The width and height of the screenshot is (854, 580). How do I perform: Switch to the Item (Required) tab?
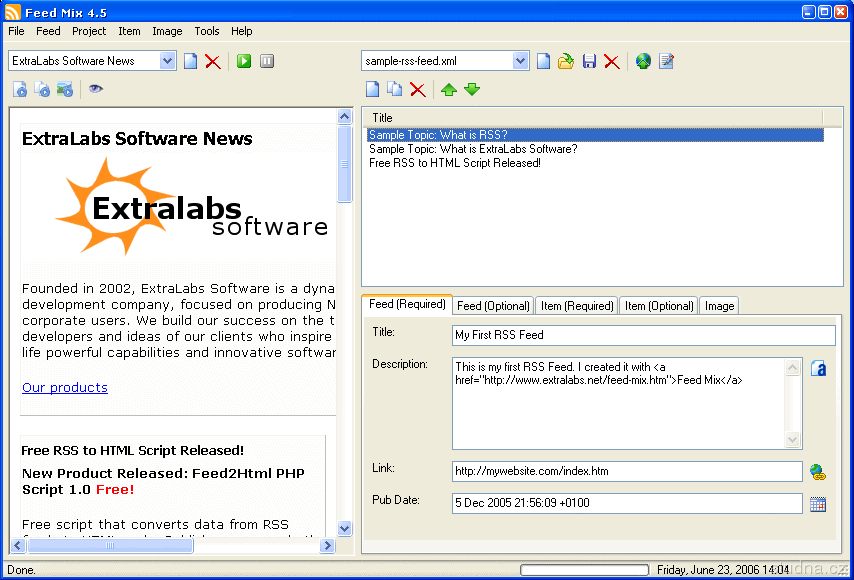coord(576,306)
